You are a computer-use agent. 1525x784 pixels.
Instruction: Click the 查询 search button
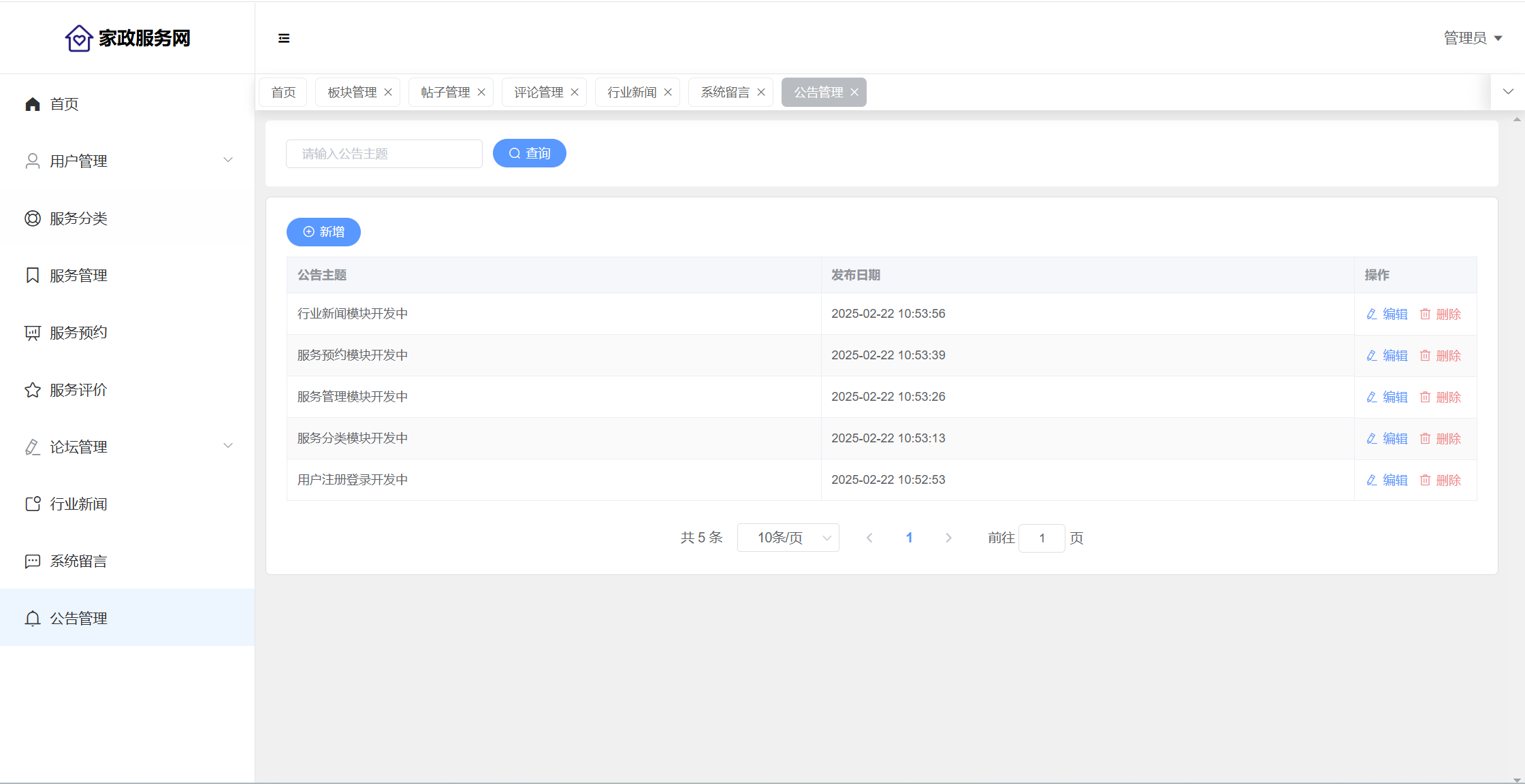point(529,153)
